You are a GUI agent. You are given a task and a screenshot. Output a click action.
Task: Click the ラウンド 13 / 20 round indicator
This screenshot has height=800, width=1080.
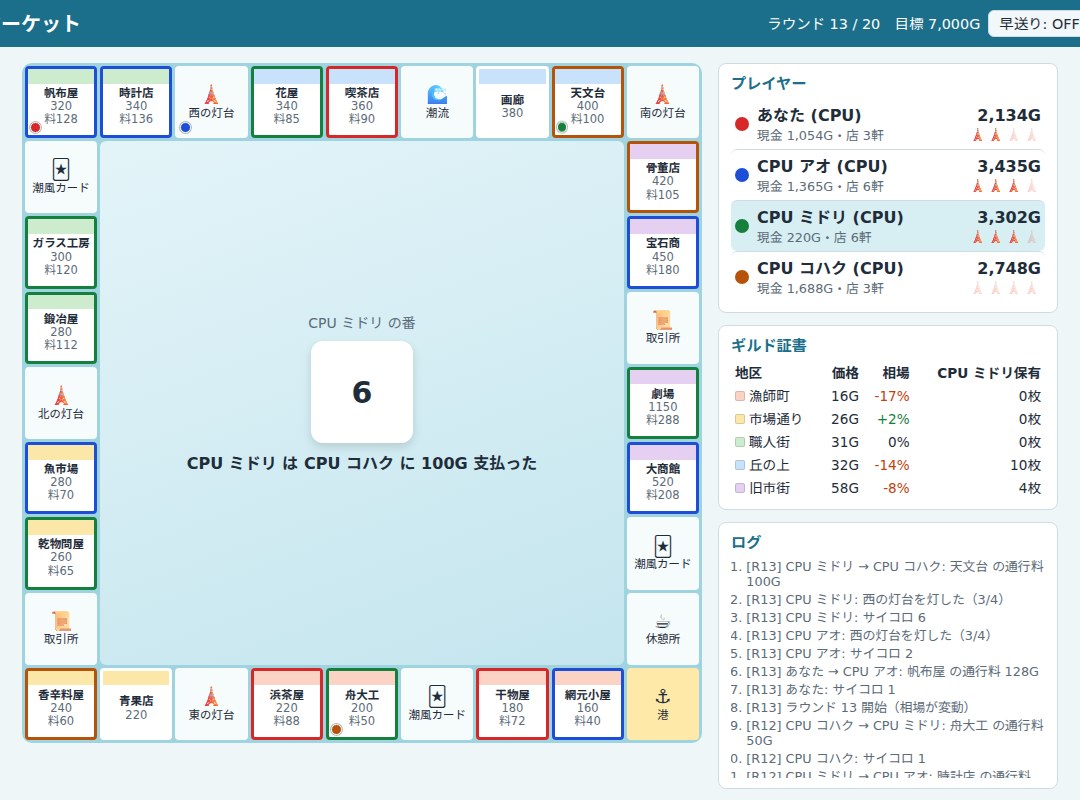[824, 24]
